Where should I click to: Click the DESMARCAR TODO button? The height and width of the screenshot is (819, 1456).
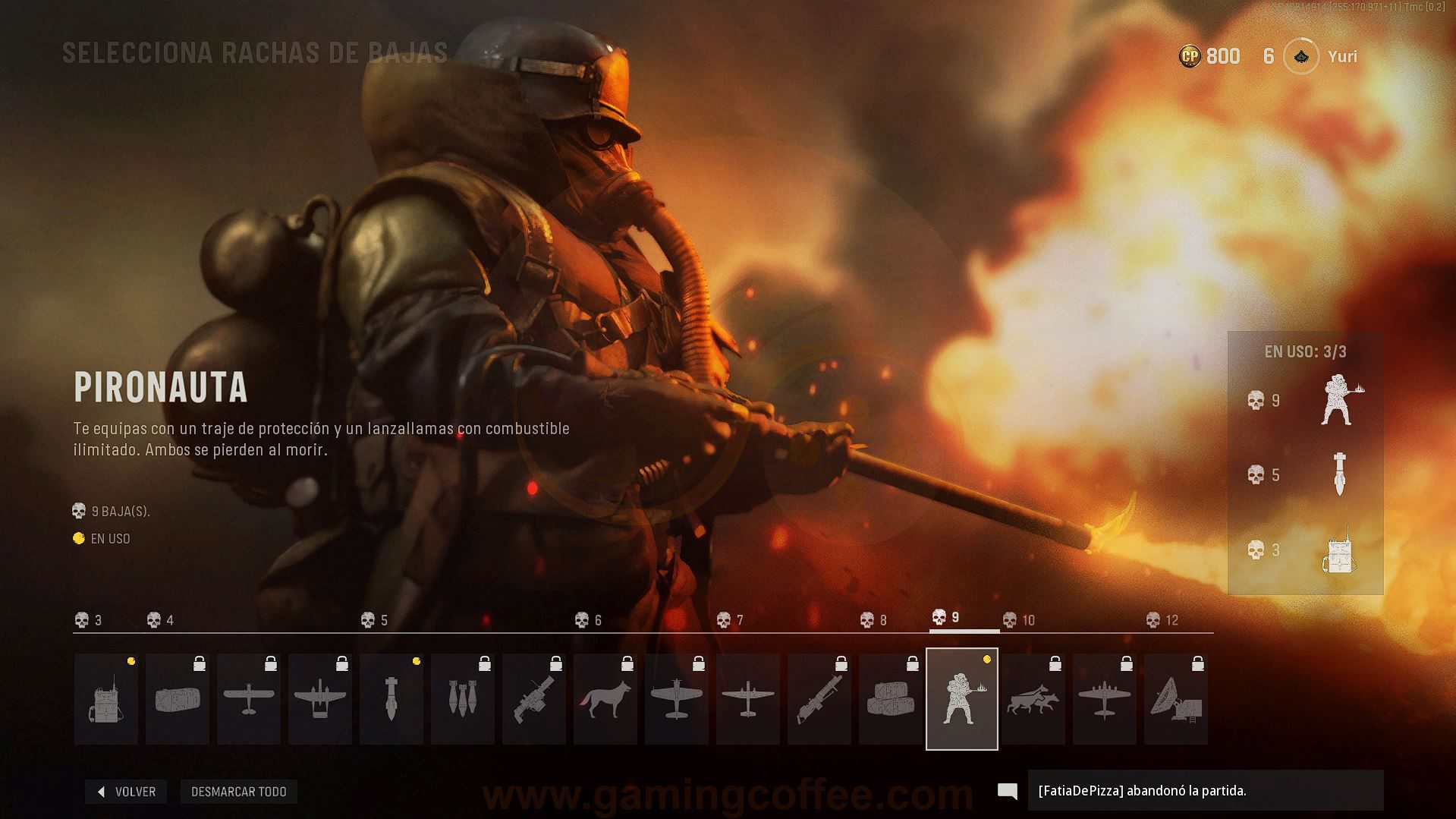[239, 792]
